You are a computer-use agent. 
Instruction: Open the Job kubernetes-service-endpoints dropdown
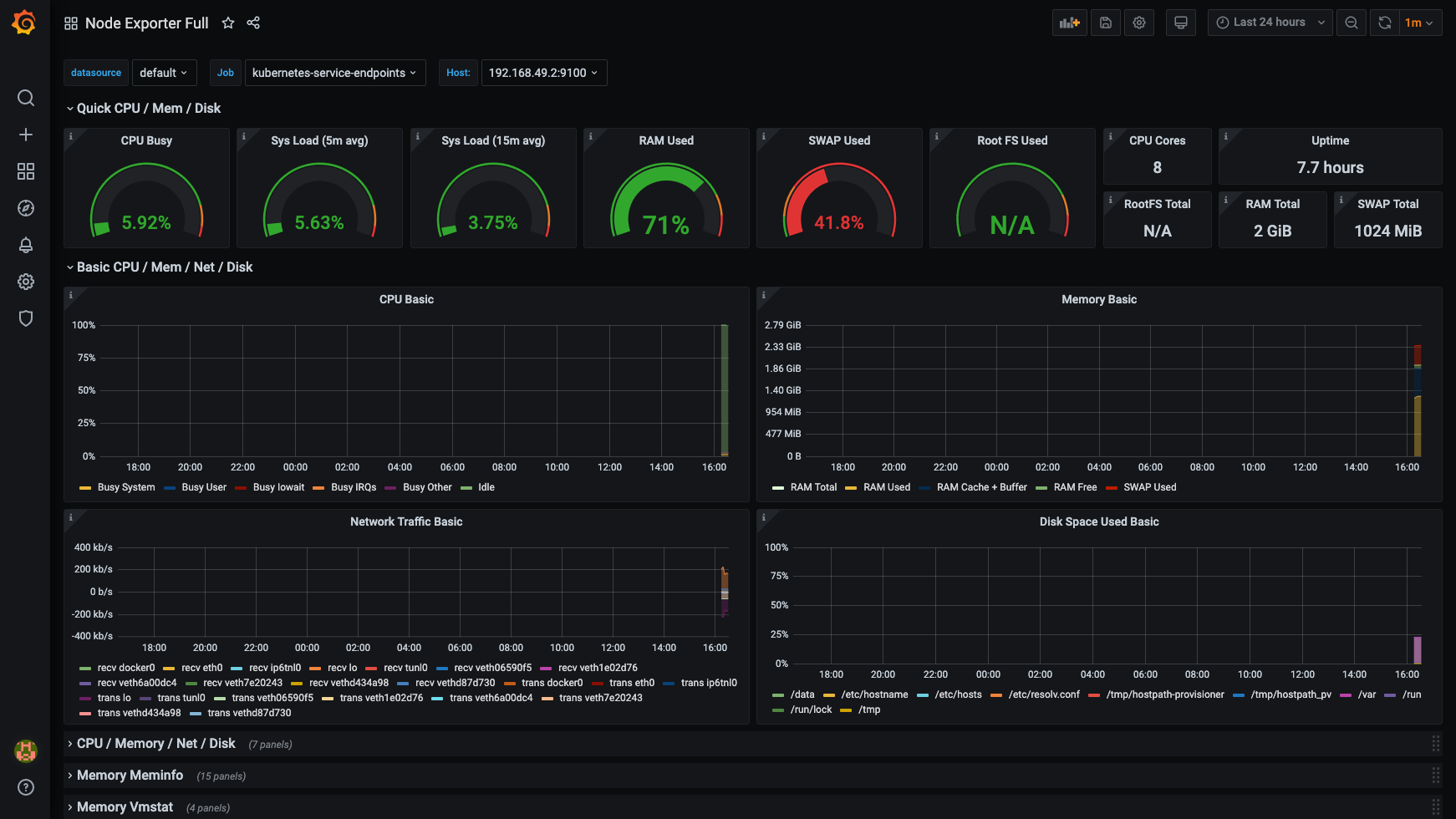tap(335, 73)
